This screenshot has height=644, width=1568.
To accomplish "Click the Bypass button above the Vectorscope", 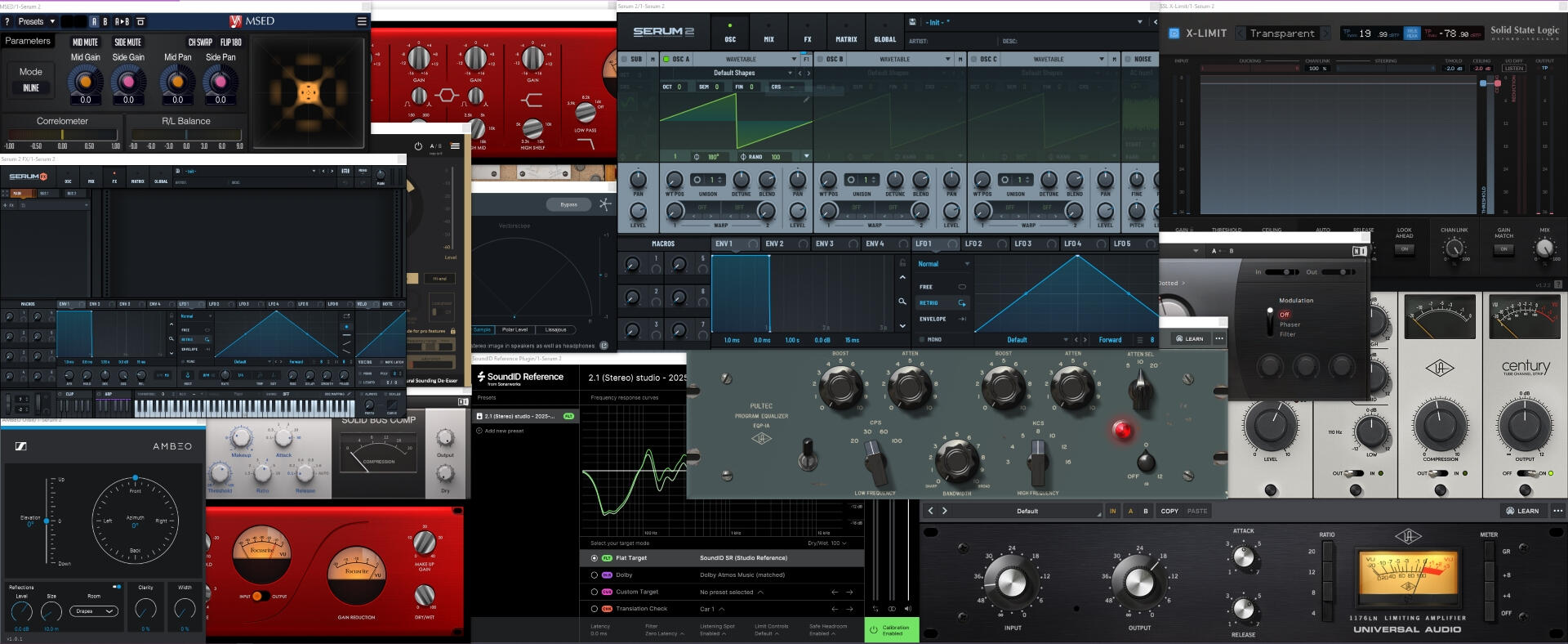I will click(x=569, y=204).
